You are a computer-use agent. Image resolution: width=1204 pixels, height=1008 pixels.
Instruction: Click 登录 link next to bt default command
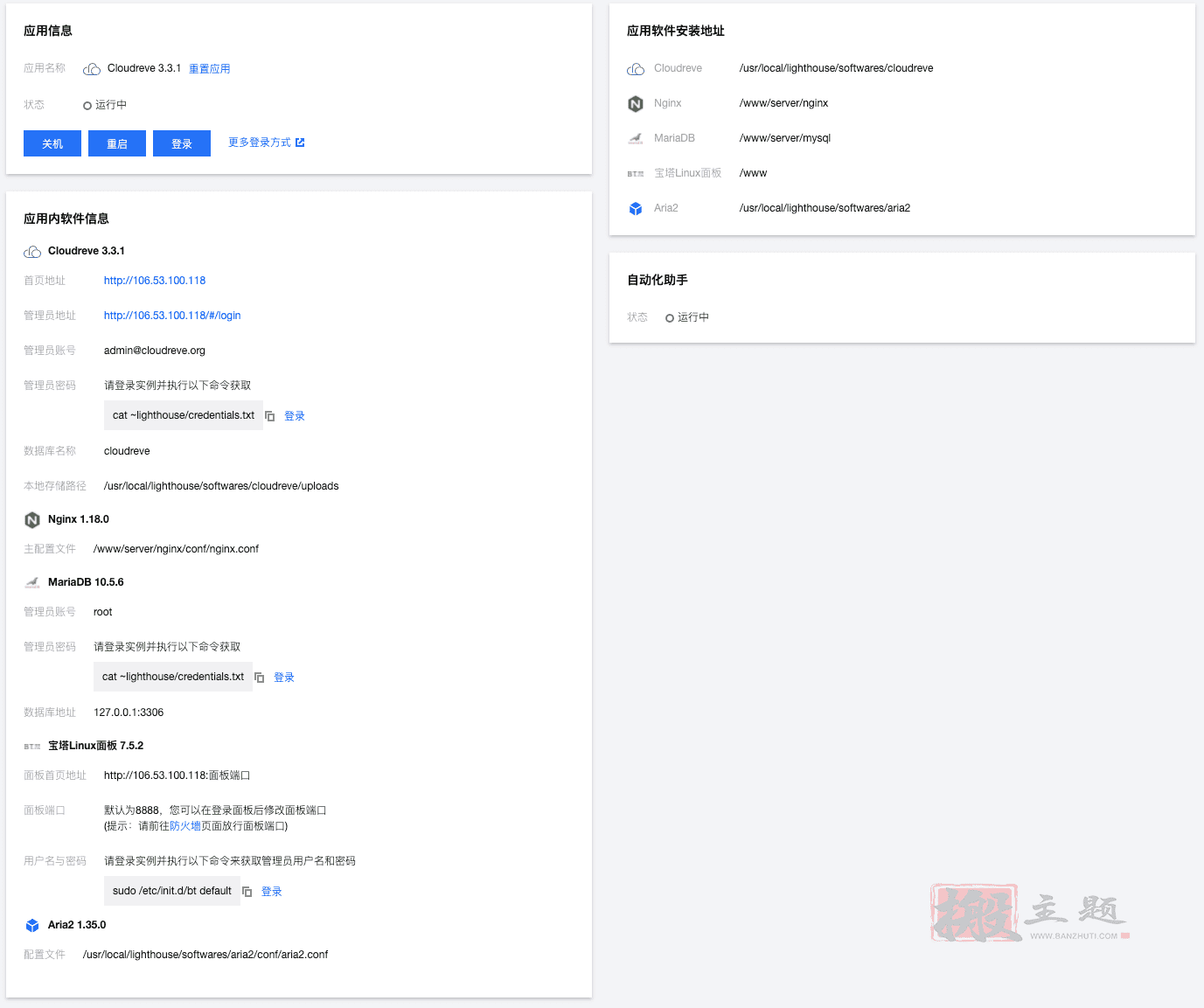pos(272,892)
